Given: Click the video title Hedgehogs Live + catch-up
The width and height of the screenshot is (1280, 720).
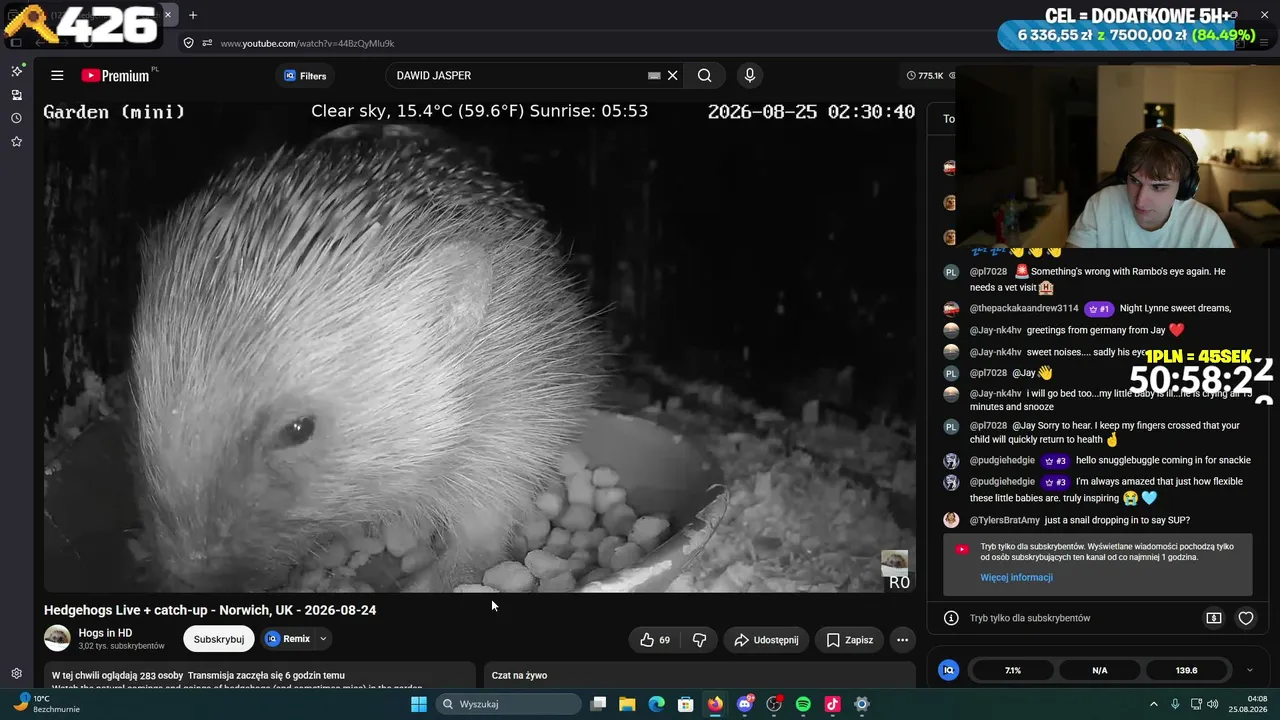Looking at the screenshot, I should [x=210, y=610].
